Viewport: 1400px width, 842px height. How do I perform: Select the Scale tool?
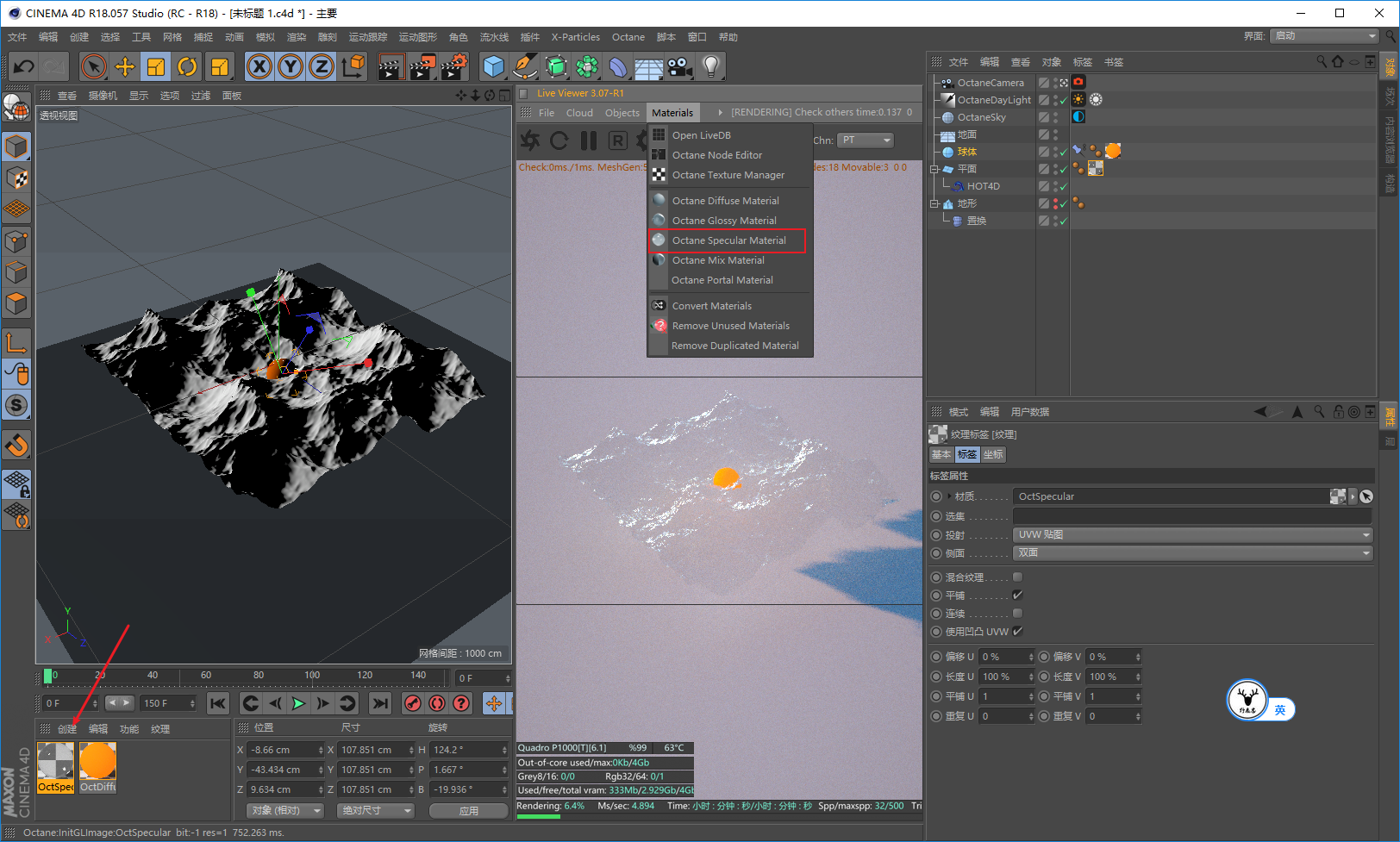(156, 66)
